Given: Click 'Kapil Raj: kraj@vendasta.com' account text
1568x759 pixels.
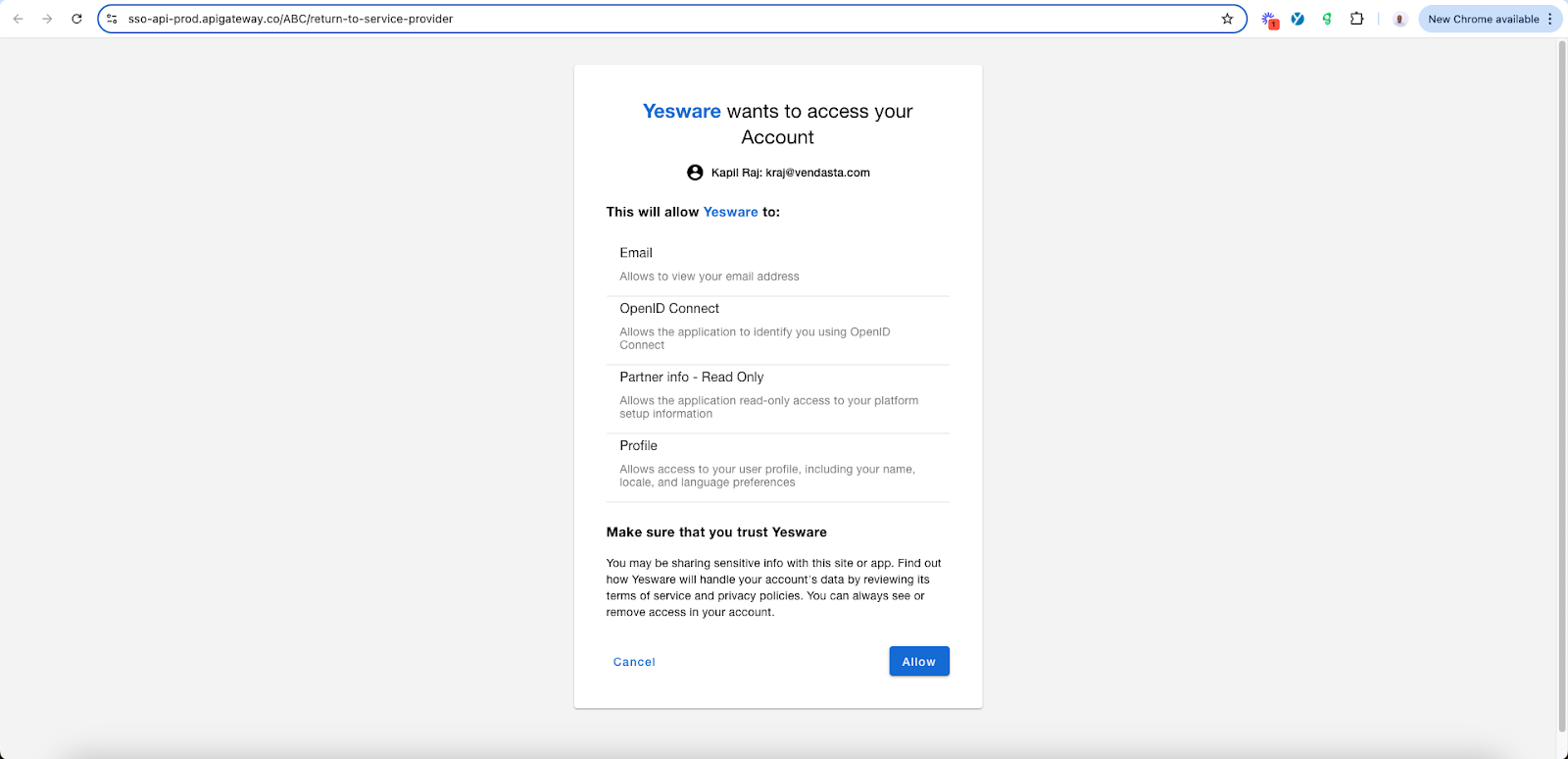Looking at the screenshot, I should click(791, 173).
